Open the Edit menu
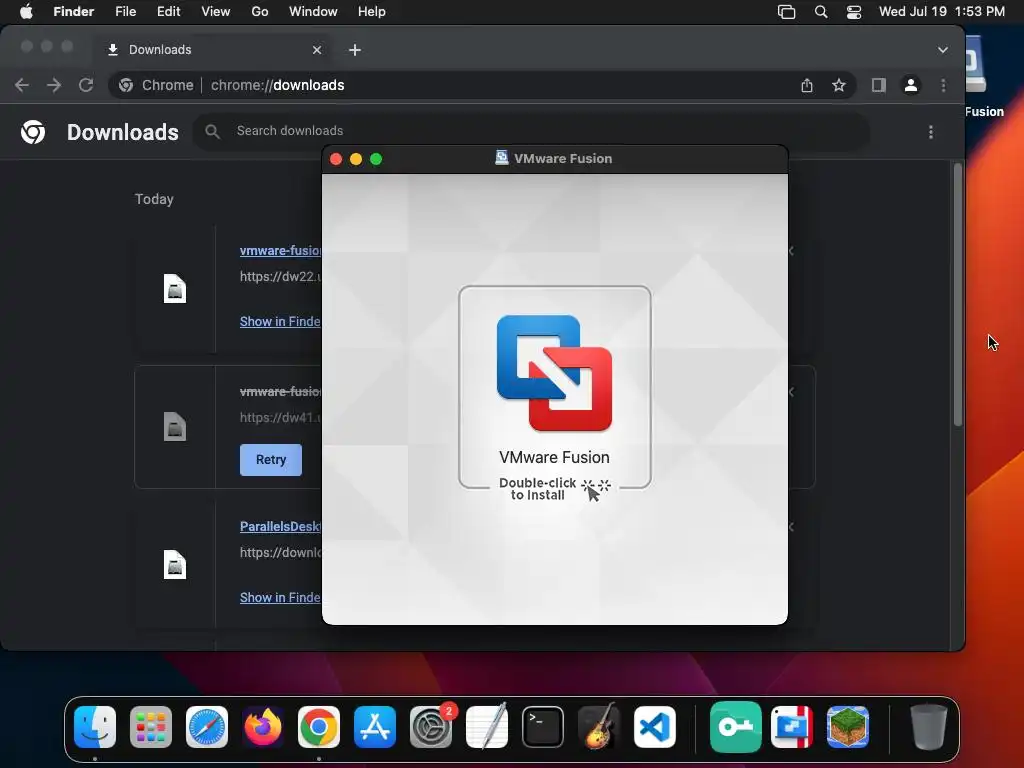Viewport: 1024px width, 768px height. [x=168, y=12]
